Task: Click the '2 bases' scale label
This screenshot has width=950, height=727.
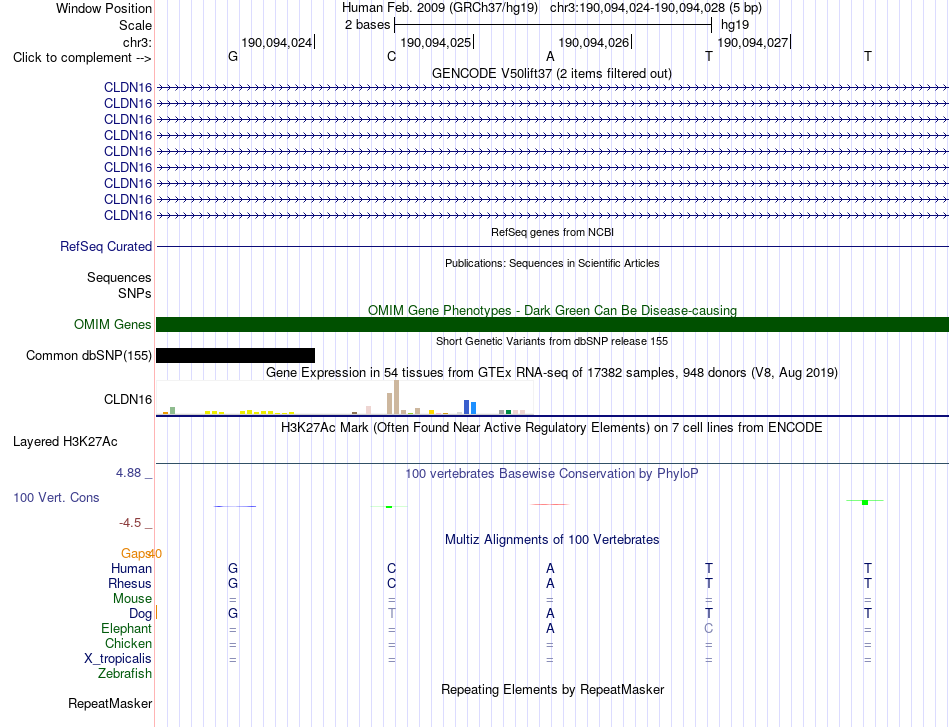Action: [x=367, y=25]
